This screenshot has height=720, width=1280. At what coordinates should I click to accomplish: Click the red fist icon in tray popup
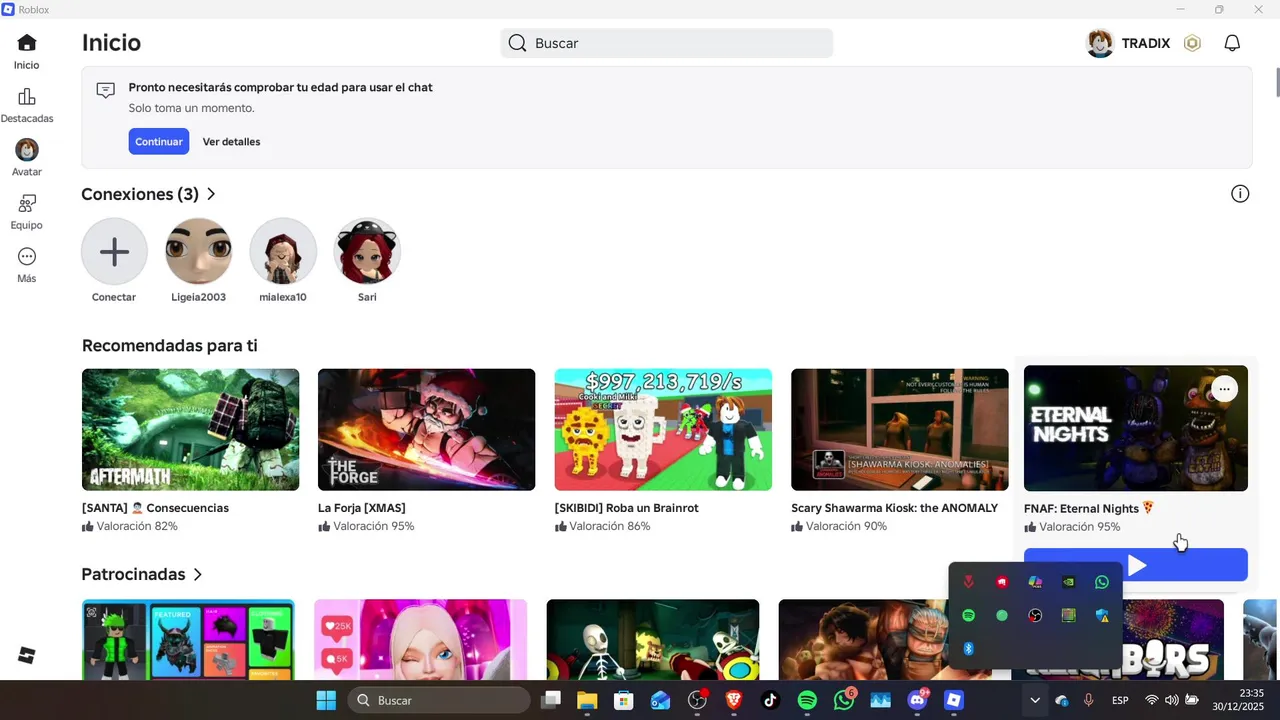pos(1002,582)
